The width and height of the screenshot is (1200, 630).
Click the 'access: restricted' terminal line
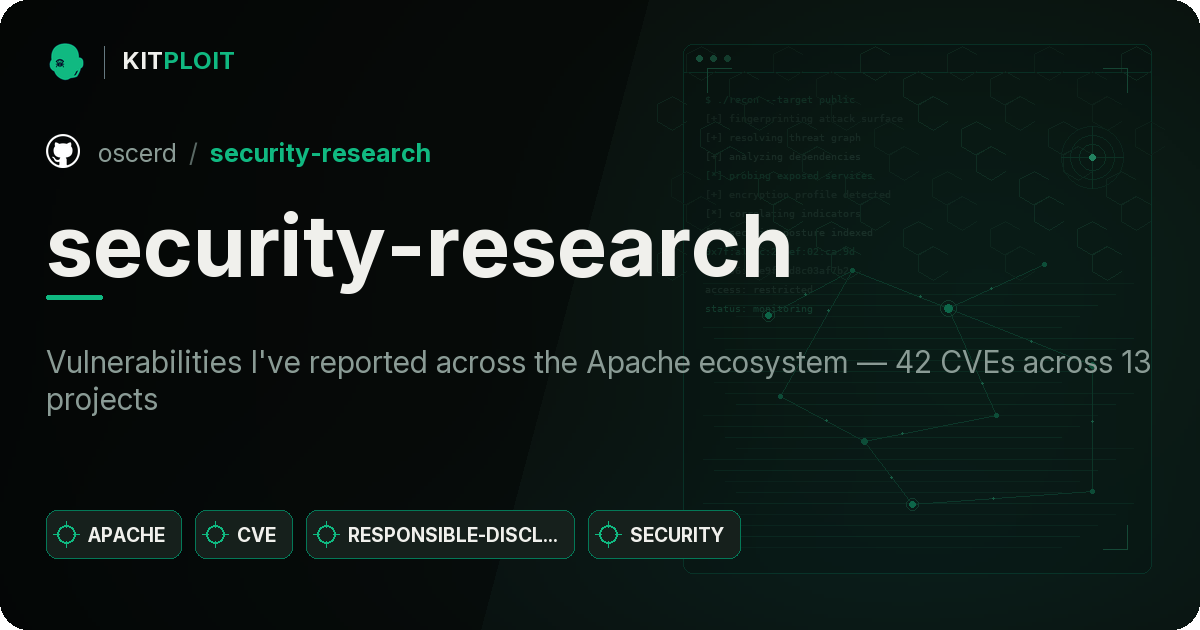[x=759, y=289]
